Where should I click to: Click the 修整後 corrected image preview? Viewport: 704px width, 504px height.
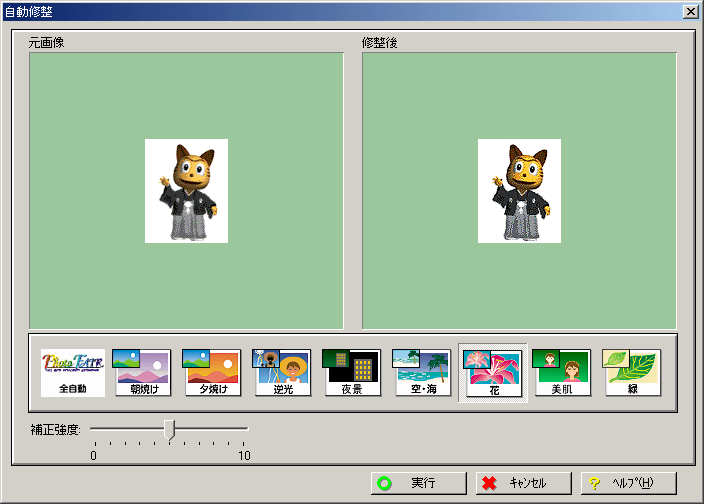pyautogui.click(x=519, y=191)
